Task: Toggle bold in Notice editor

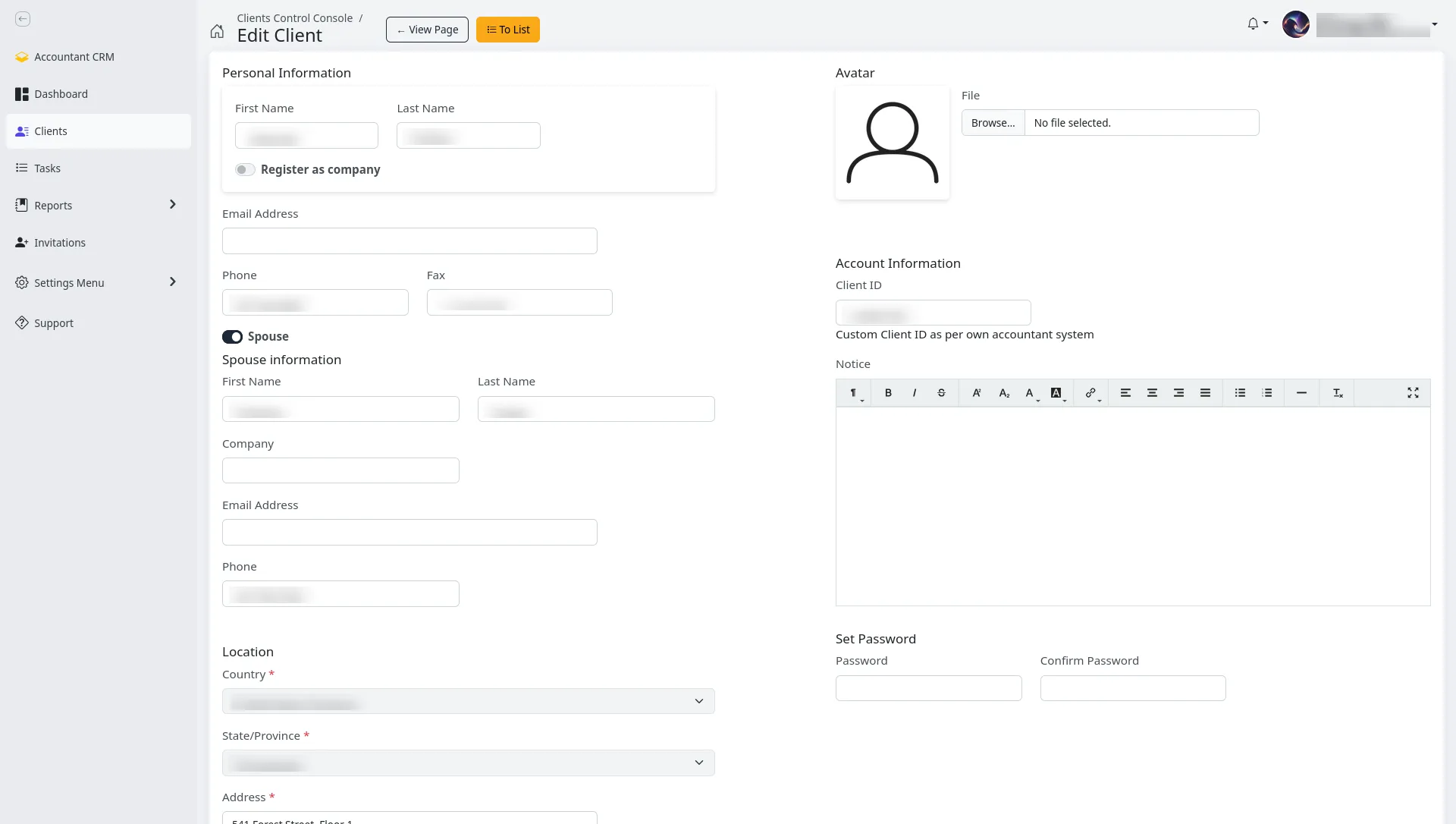Action: tap(888, 393)
